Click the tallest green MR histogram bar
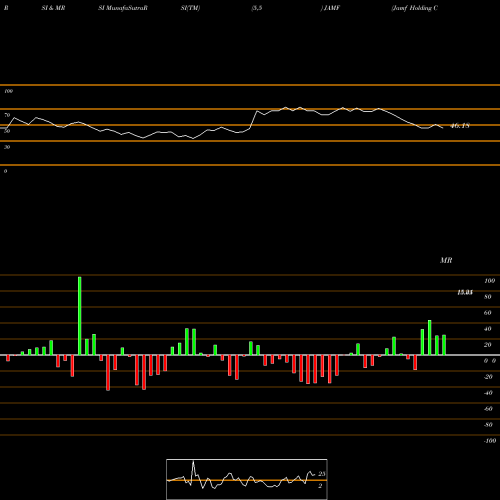Viewport: 500px width, 500px height. click(x=80, y=316)
